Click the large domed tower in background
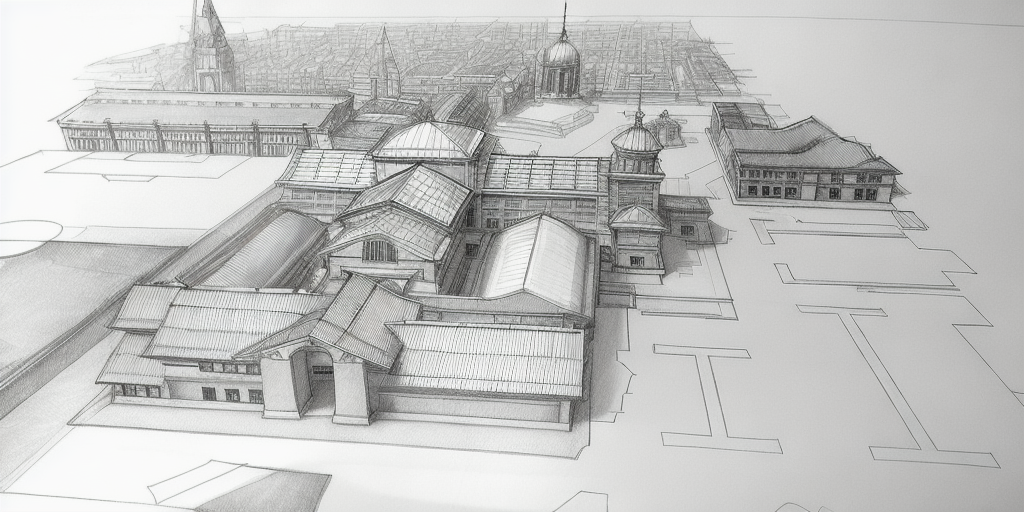This screenshot has height=512, width=1024. 561,66
